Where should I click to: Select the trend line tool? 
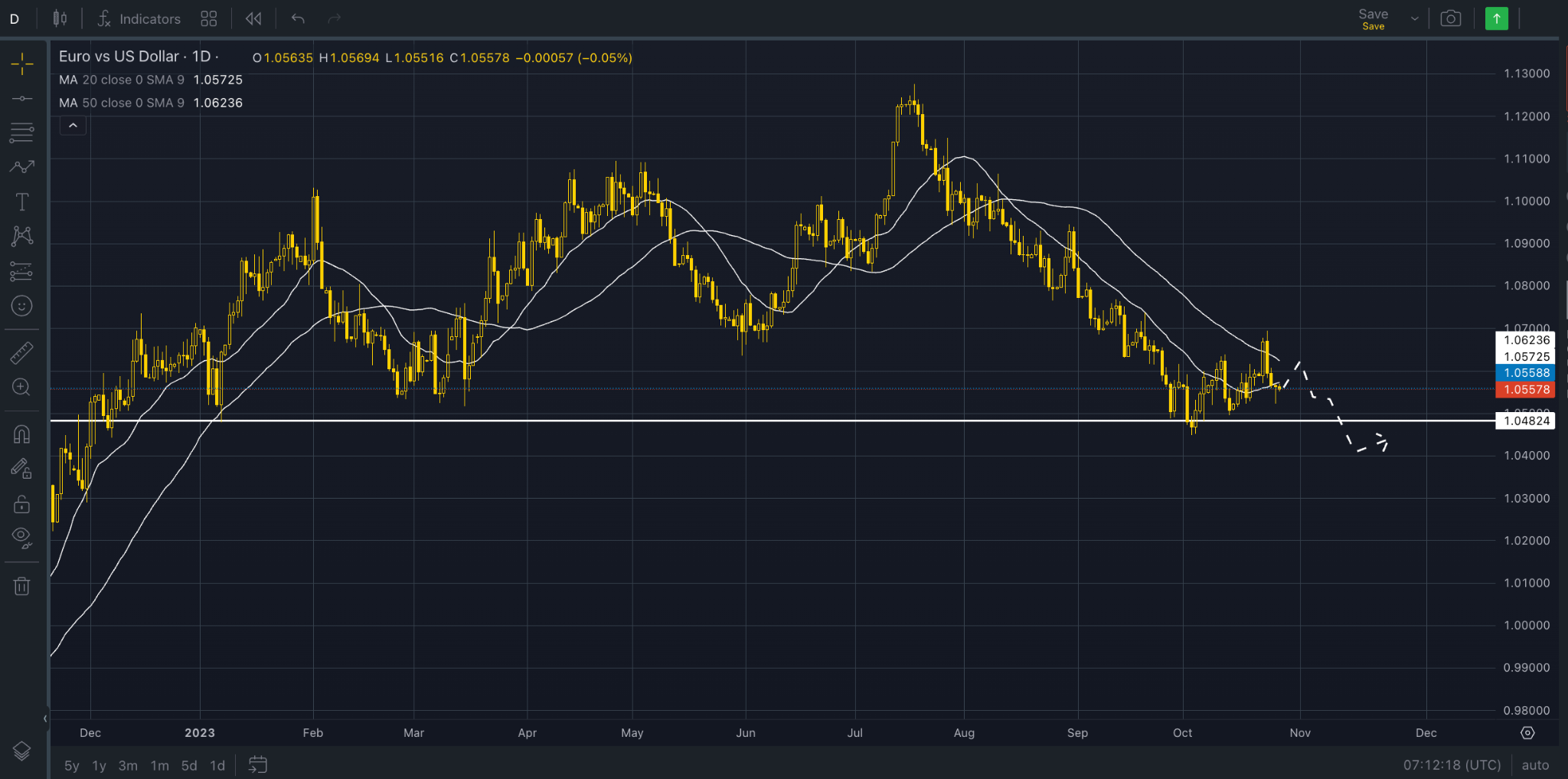coord(21,99)
